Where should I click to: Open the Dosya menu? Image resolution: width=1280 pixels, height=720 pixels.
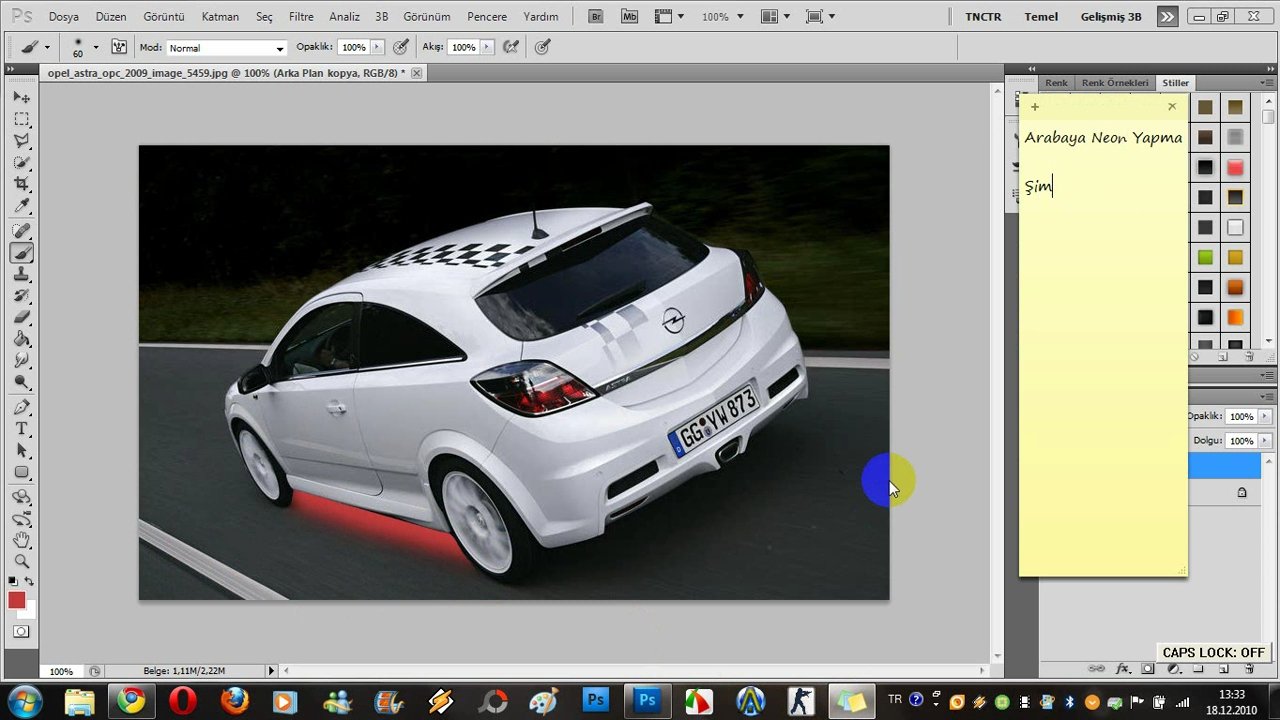pos(63,17)
